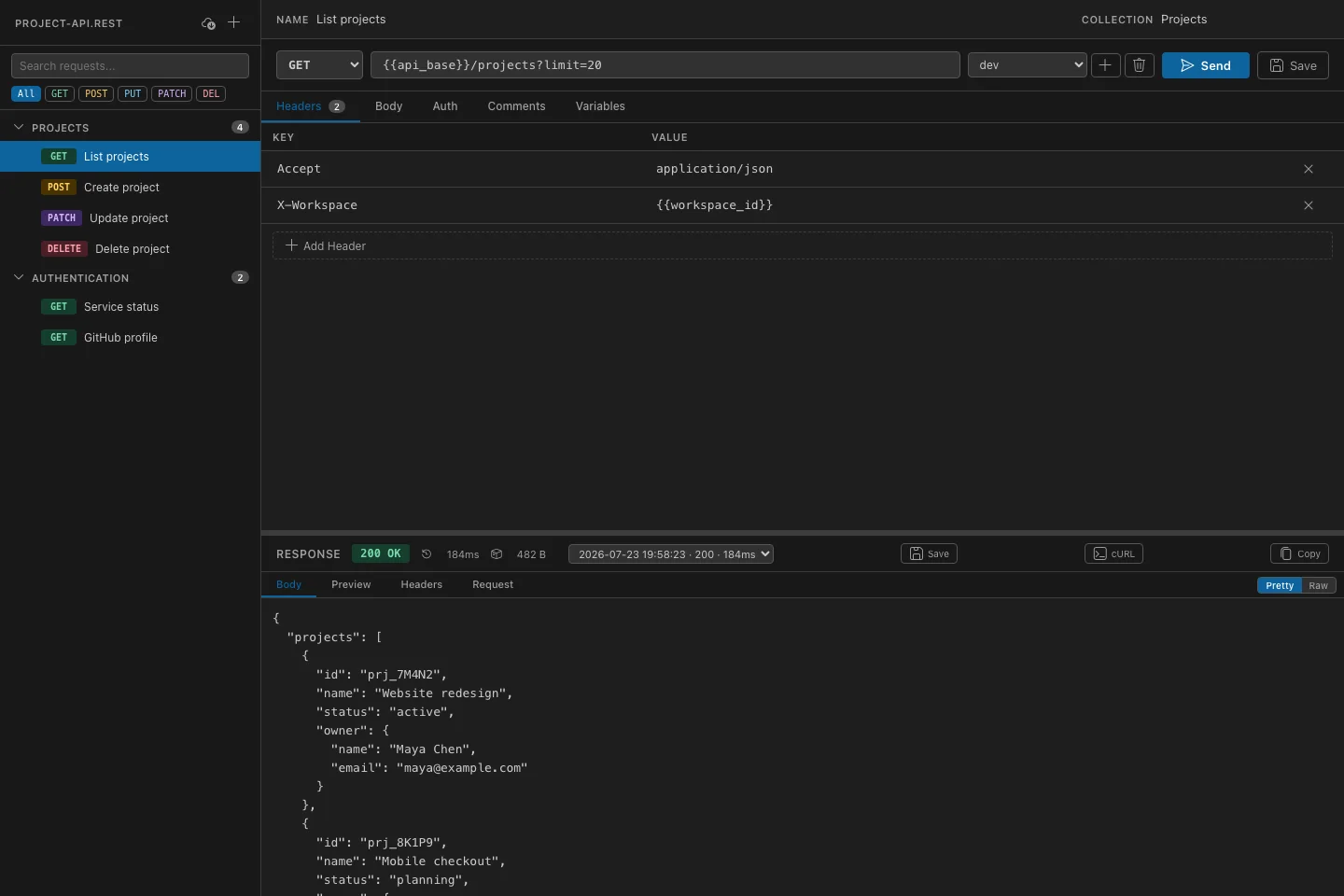Switch to response Headers tab
This screenshot has width=1344, height=896.
pos(422,584)
